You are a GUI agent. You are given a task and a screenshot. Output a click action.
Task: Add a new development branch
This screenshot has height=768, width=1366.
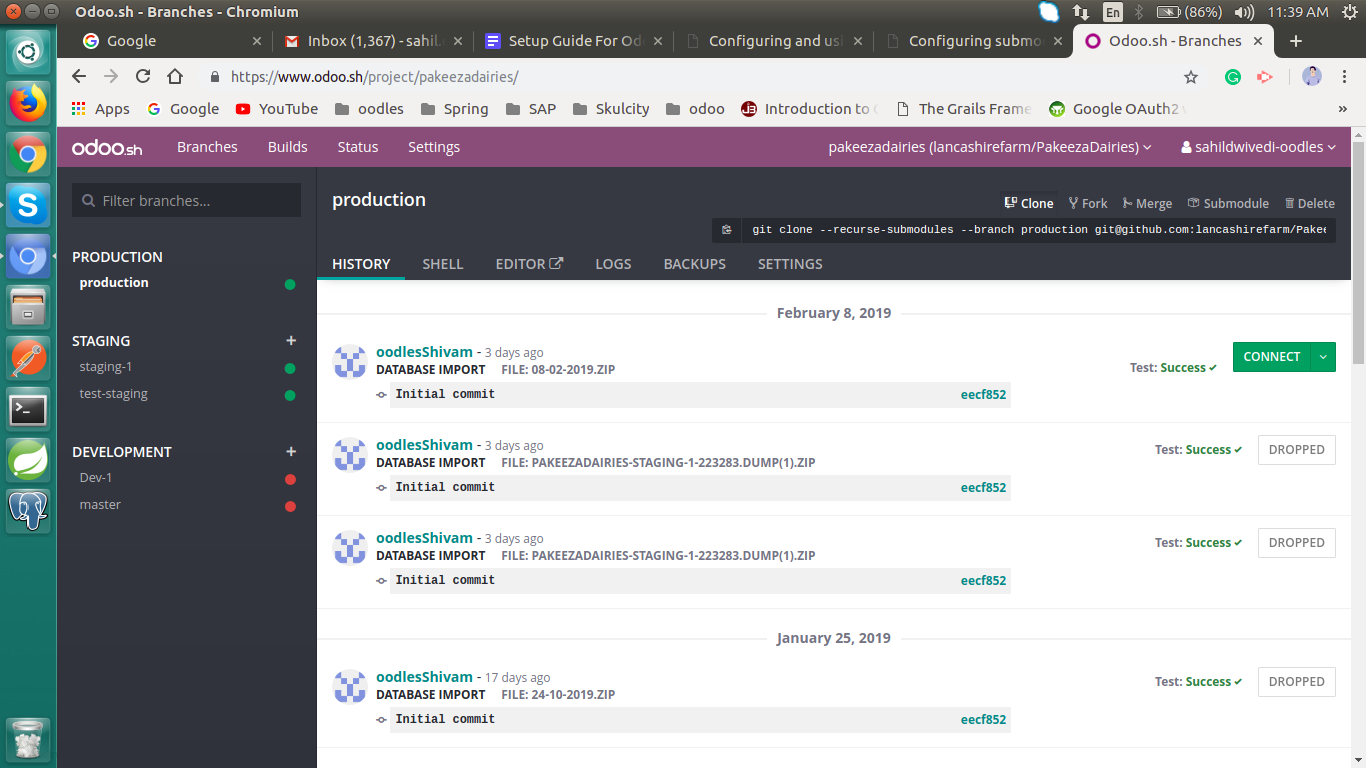coord(291,452)
